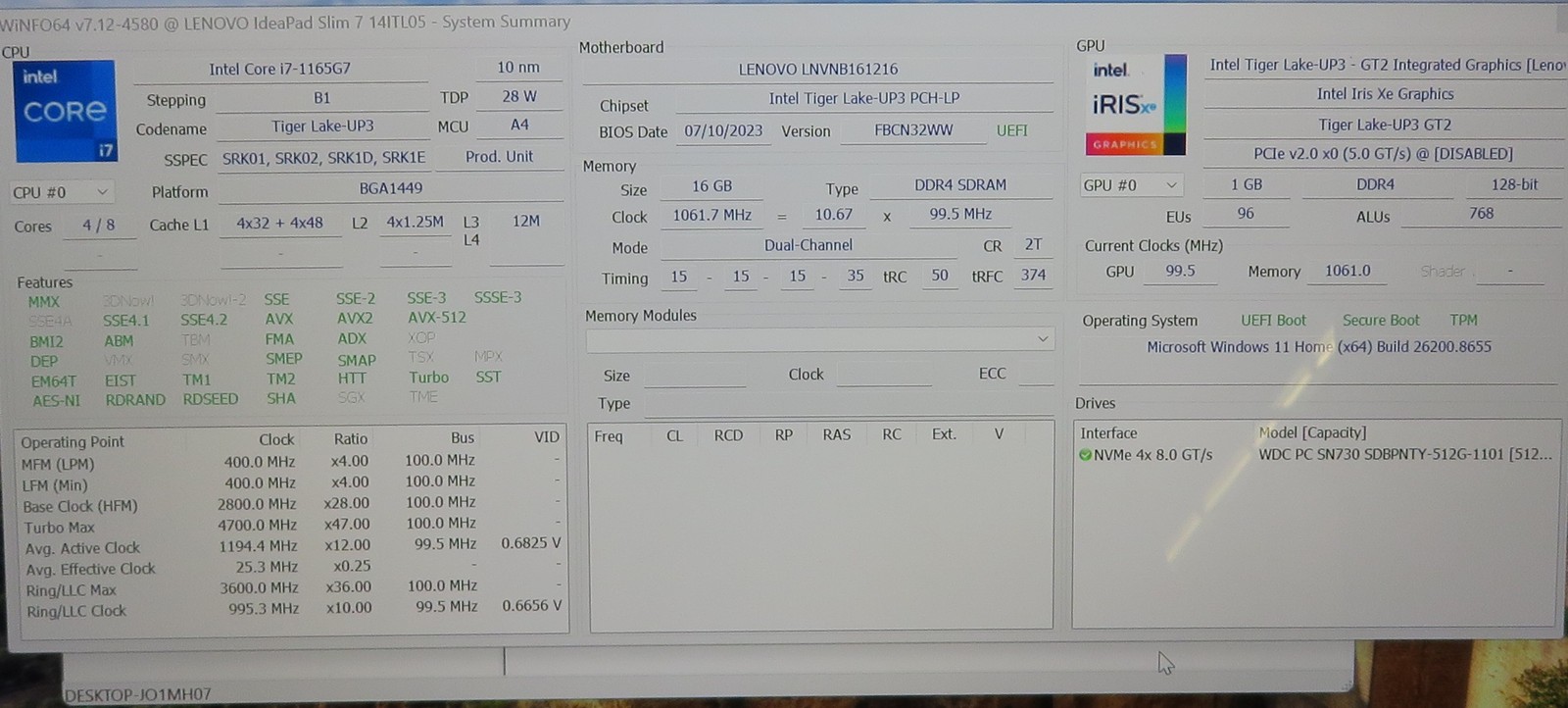Select the Ring/LLC Max row
This screenshot has width=1568, height=708.
292,589
